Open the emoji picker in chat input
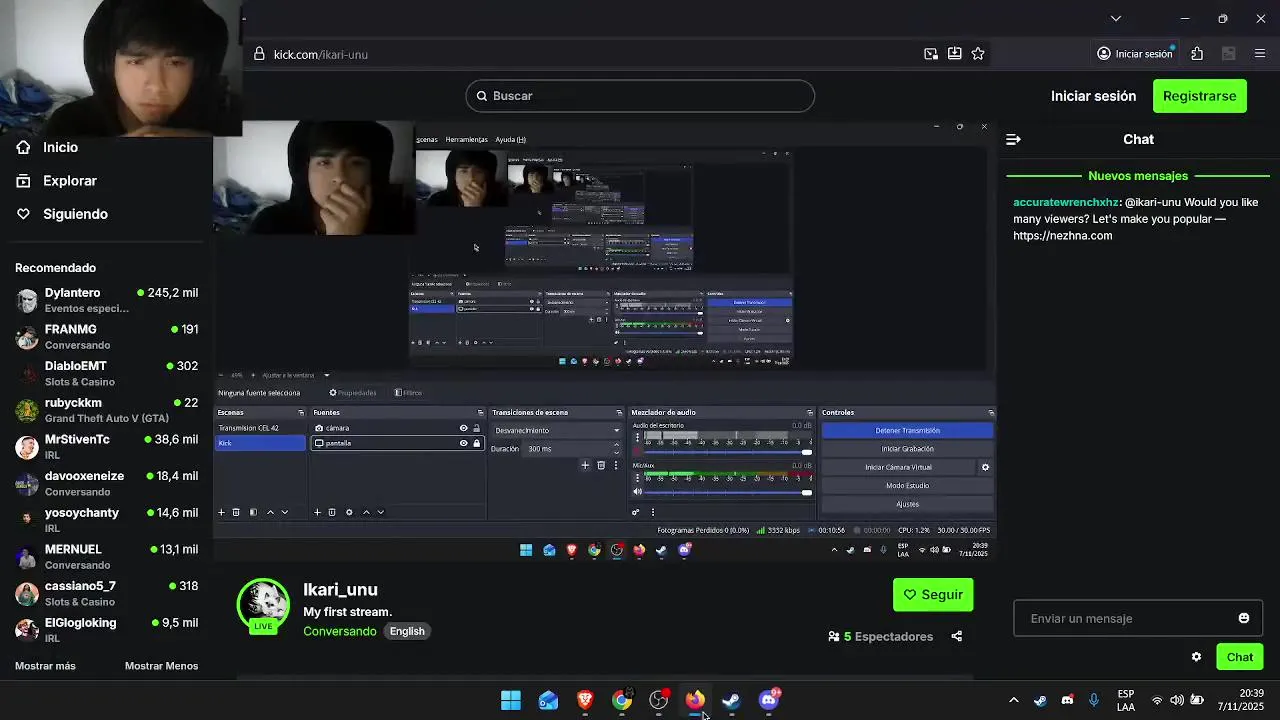The width and height of the screenshot is (1280, 720). 1244,618
